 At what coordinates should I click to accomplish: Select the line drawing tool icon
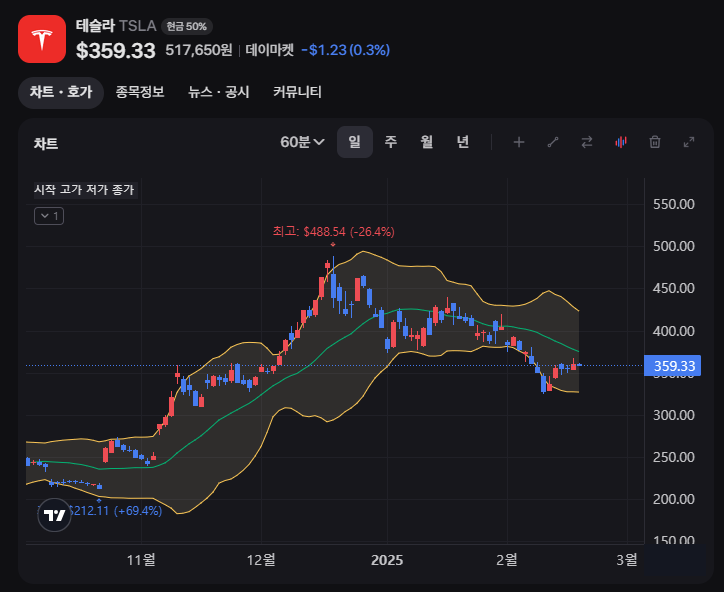[553, 142]
